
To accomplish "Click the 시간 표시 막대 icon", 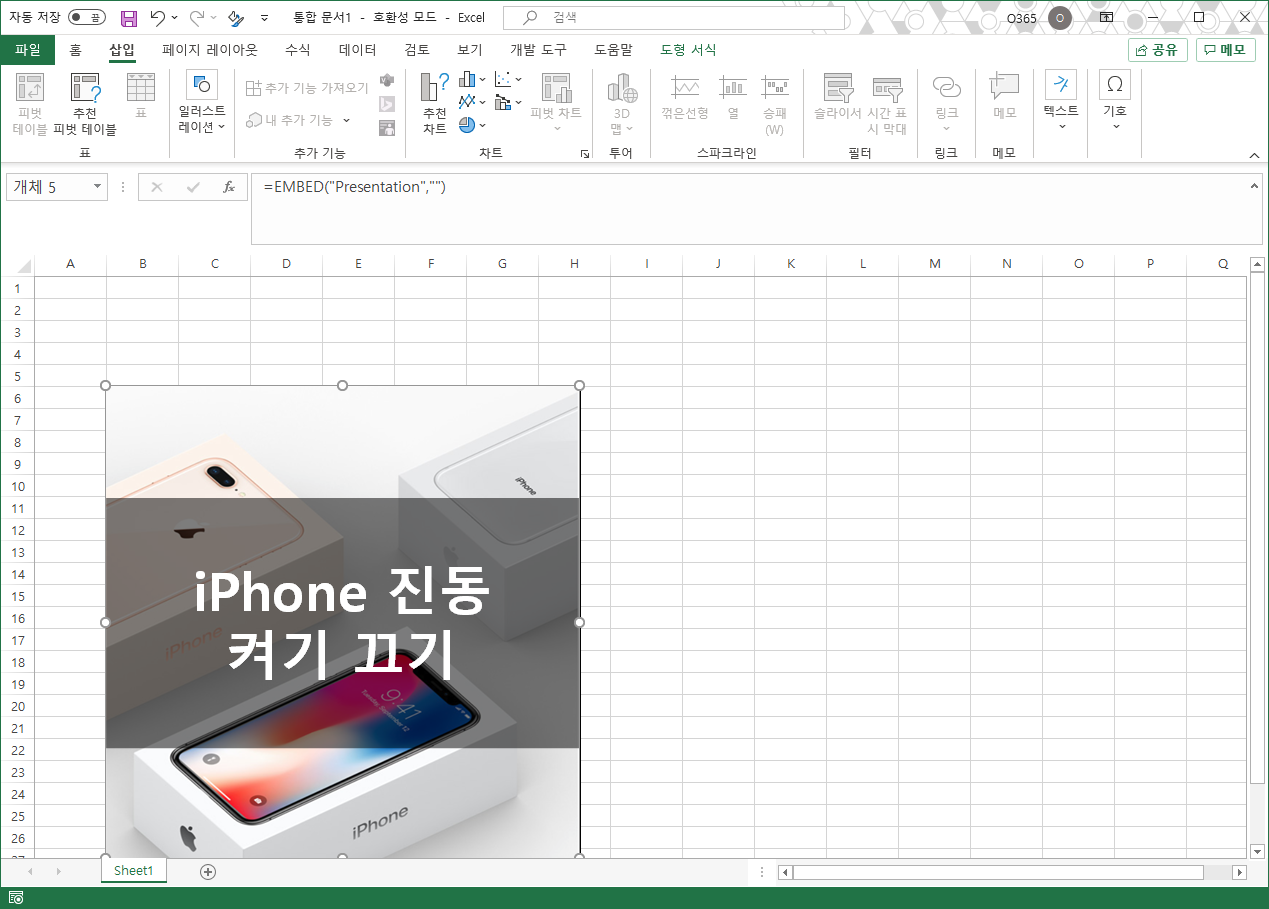I will 887,104.
